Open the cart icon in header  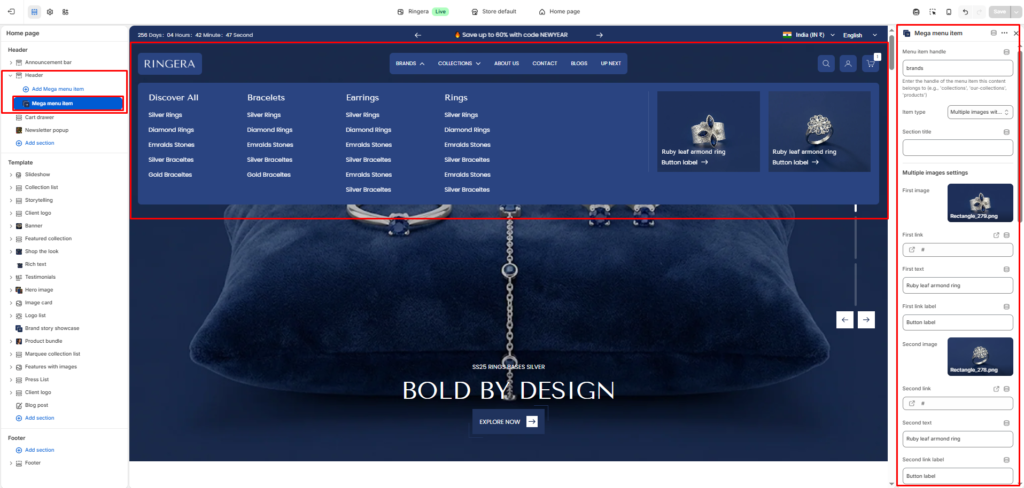click(x=870, y=63)
